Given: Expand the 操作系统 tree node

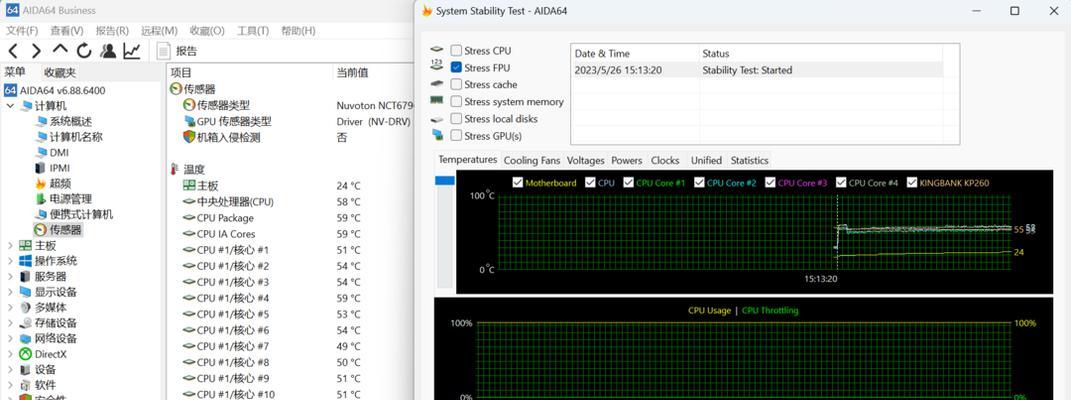Looking at the screenshot, I should click(10, 261).
